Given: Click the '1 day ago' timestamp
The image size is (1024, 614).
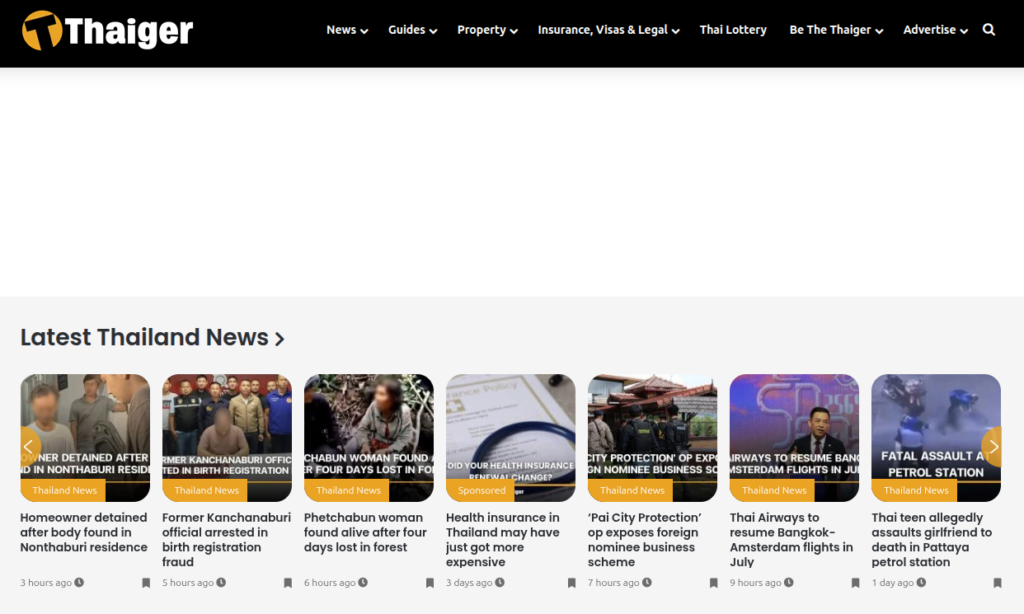Looking at the screenshot, I should [x=892, y=583].
